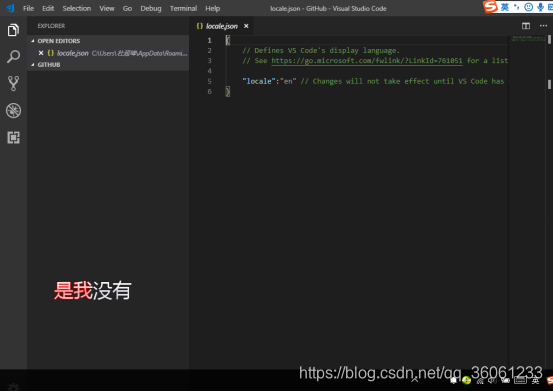The width and height of the screenshot is (553, 392).
Task: Toggle punctuation mode on Sogou IME bar
Action: (x=517, y=7)
